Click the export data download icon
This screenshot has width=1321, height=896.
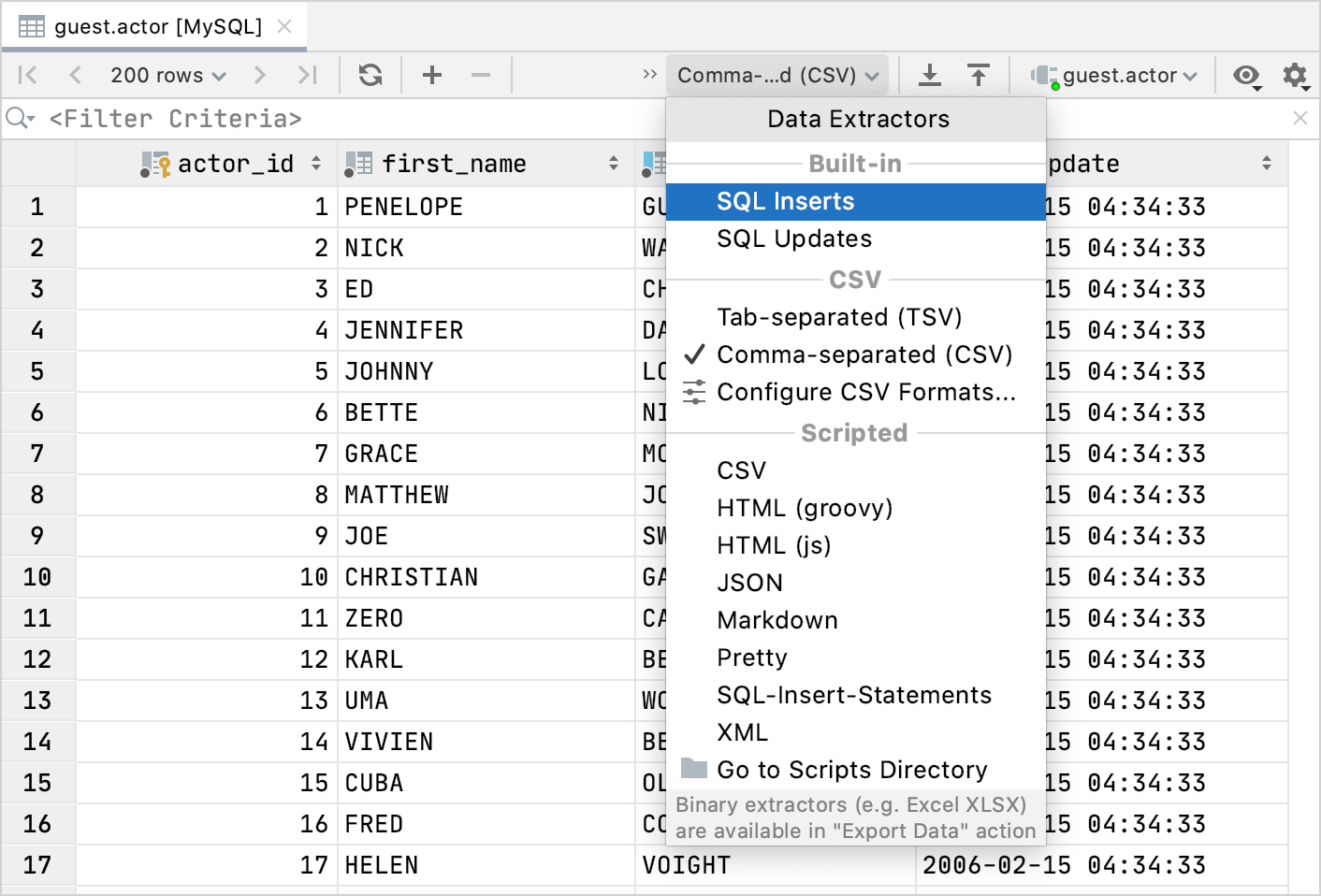(x=930, y=75)
